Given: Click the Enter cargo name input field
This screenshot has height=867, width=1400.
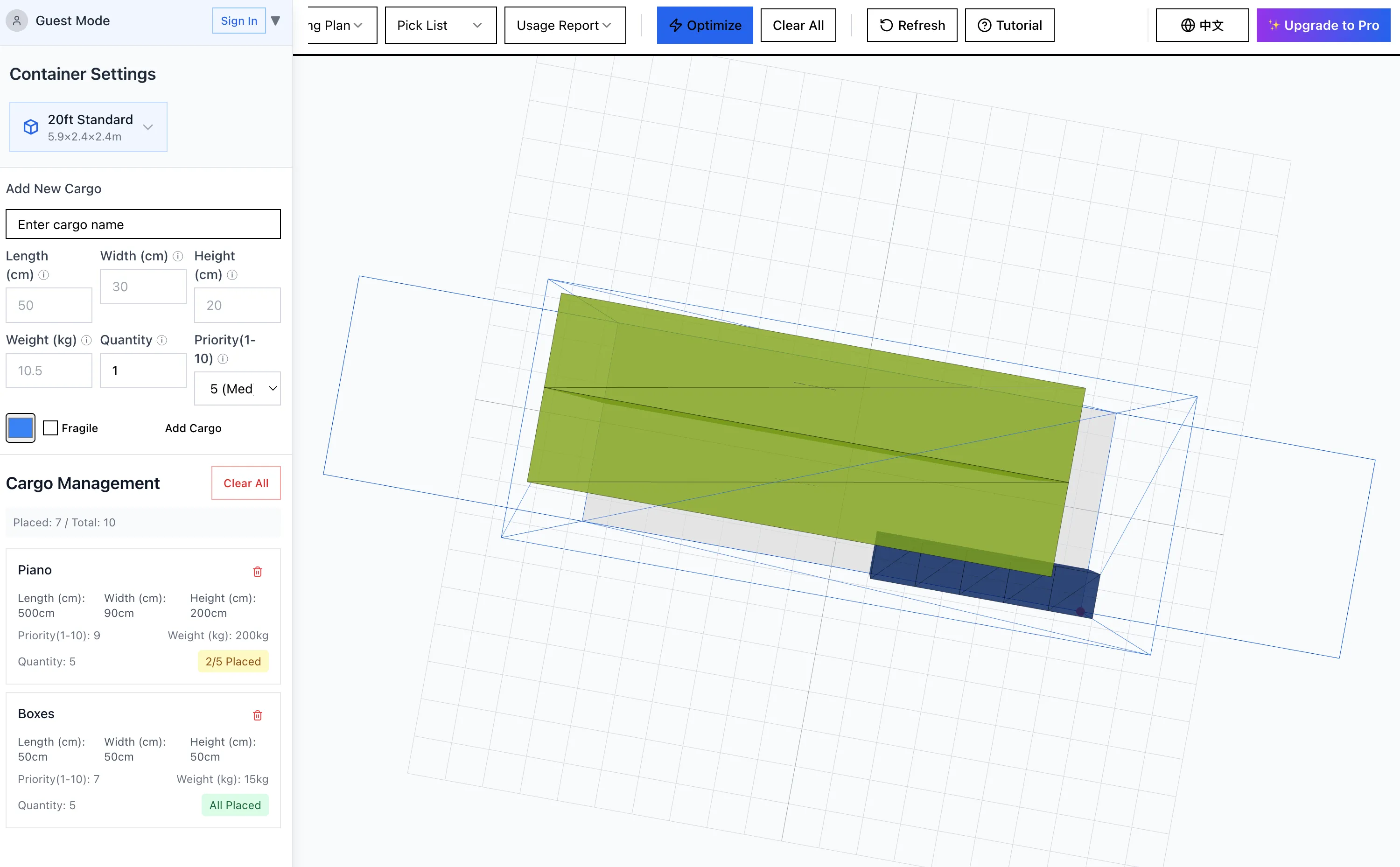Looking at the screenshot, I should point(143,224).
